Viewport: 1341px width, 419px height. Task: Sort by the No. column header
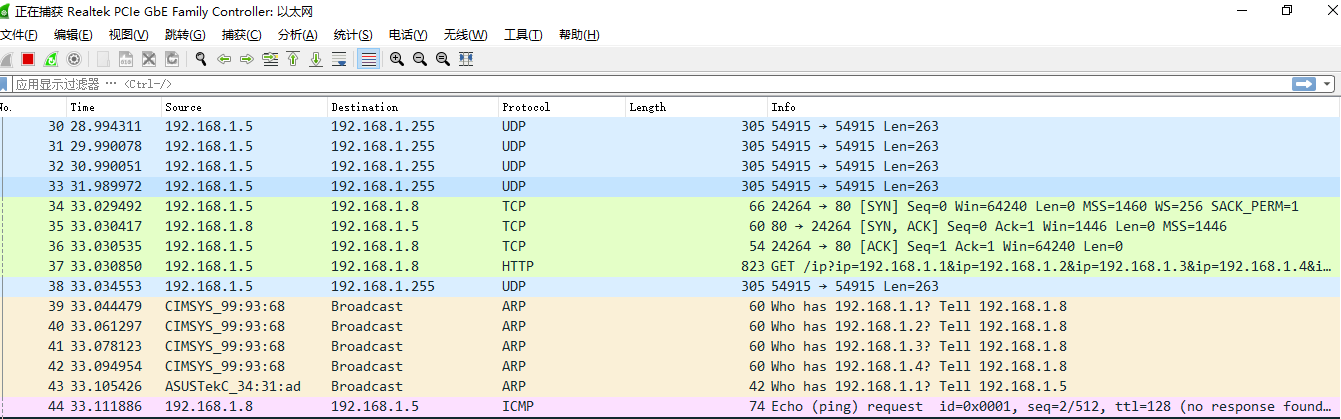33,107
